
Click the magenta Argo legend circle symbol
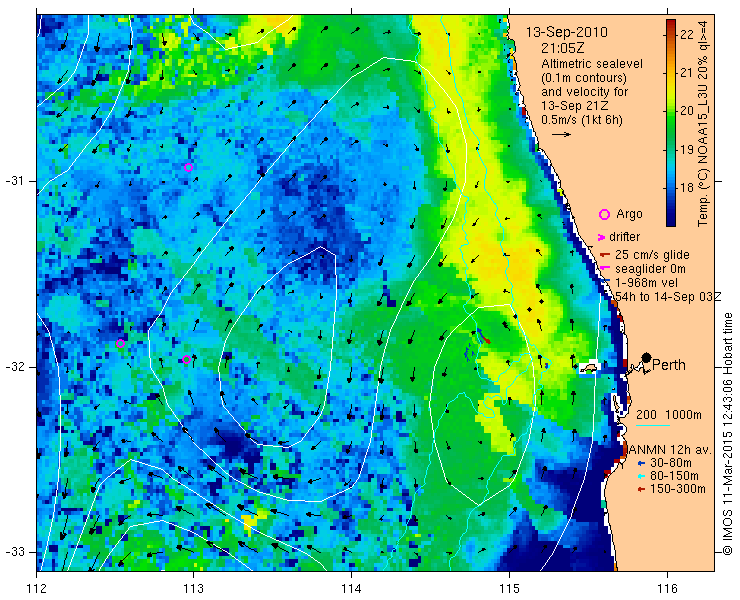[x=604, y=214]
